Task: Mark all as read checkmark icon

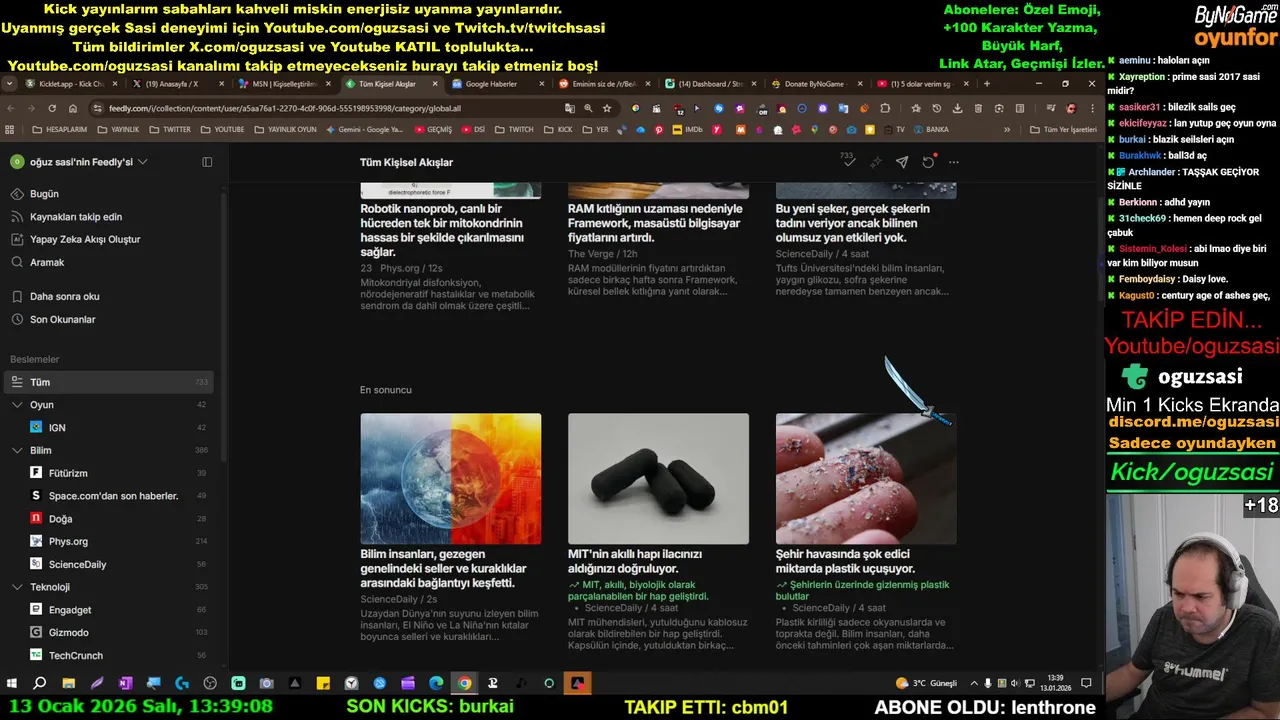Action: point(848,162)
